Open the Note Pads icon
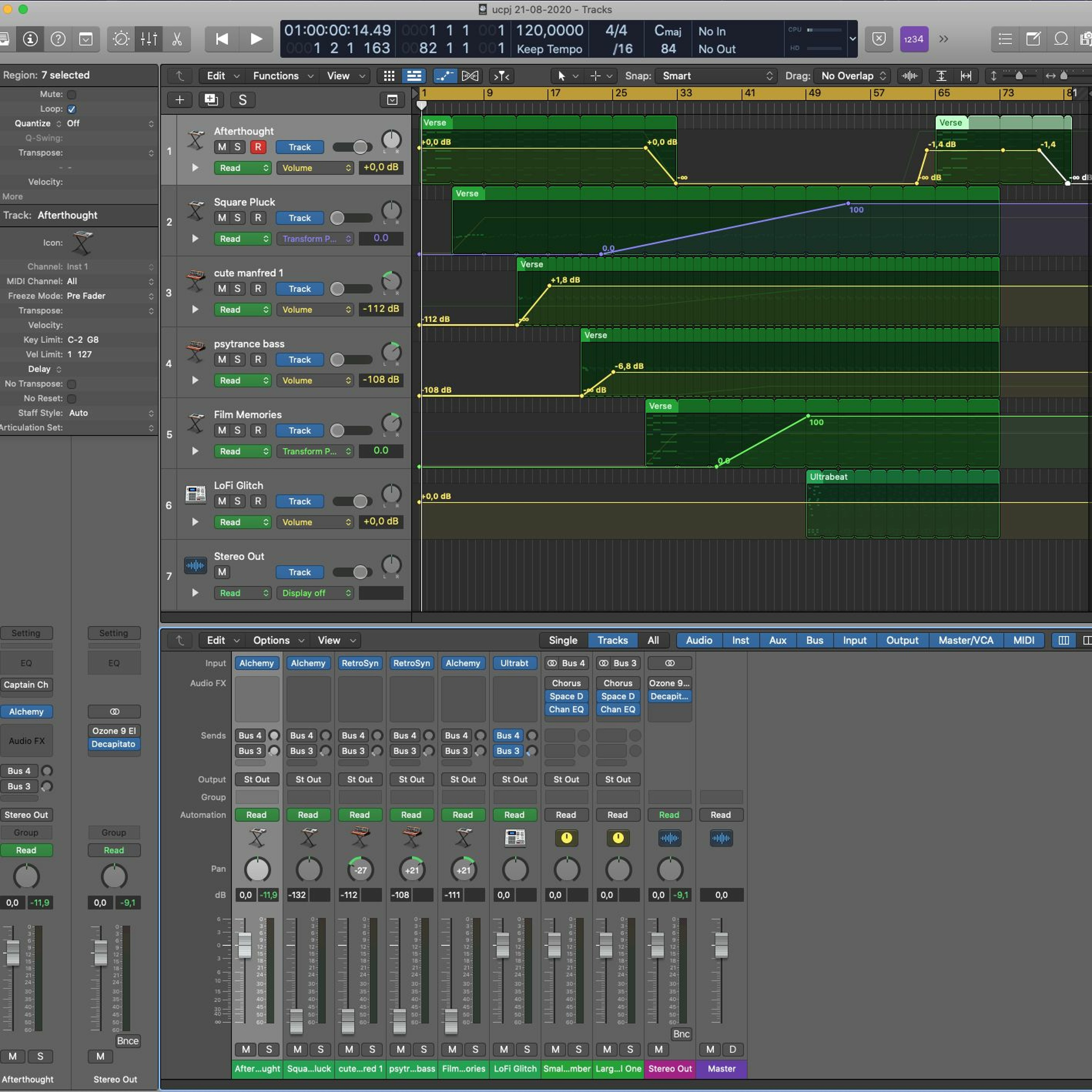The width and height of the screenshot is (1092, 1092). tap(1033, 39)
